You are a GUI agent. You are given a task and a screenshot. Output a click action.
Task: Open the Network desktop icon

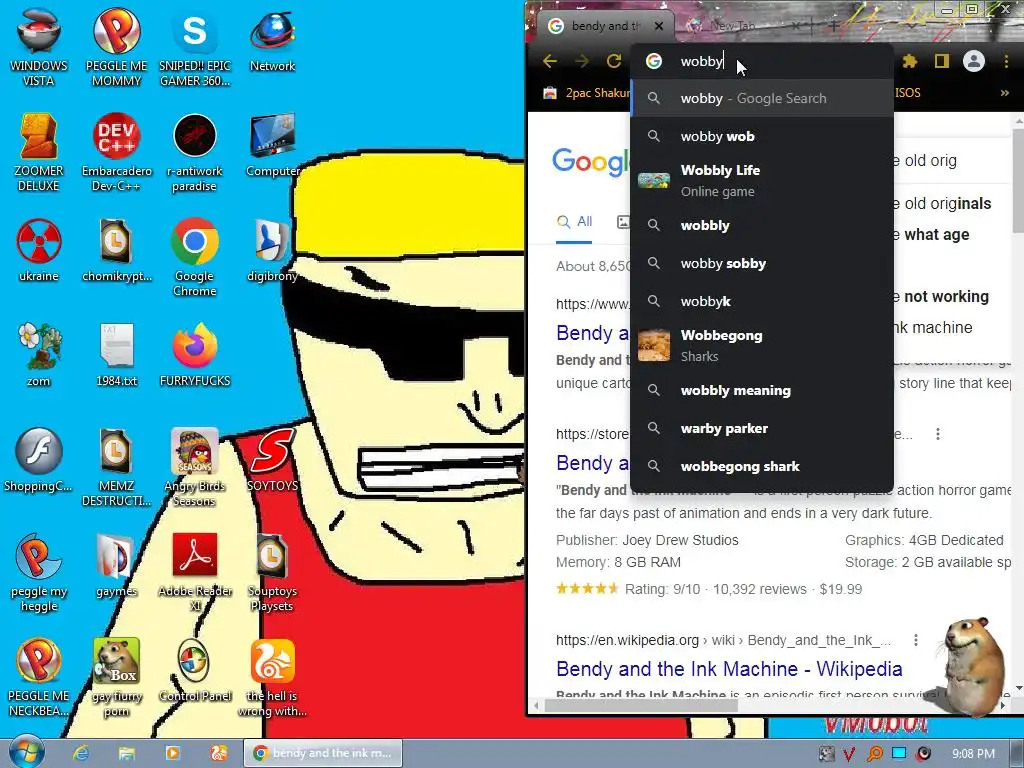point(272,40)
